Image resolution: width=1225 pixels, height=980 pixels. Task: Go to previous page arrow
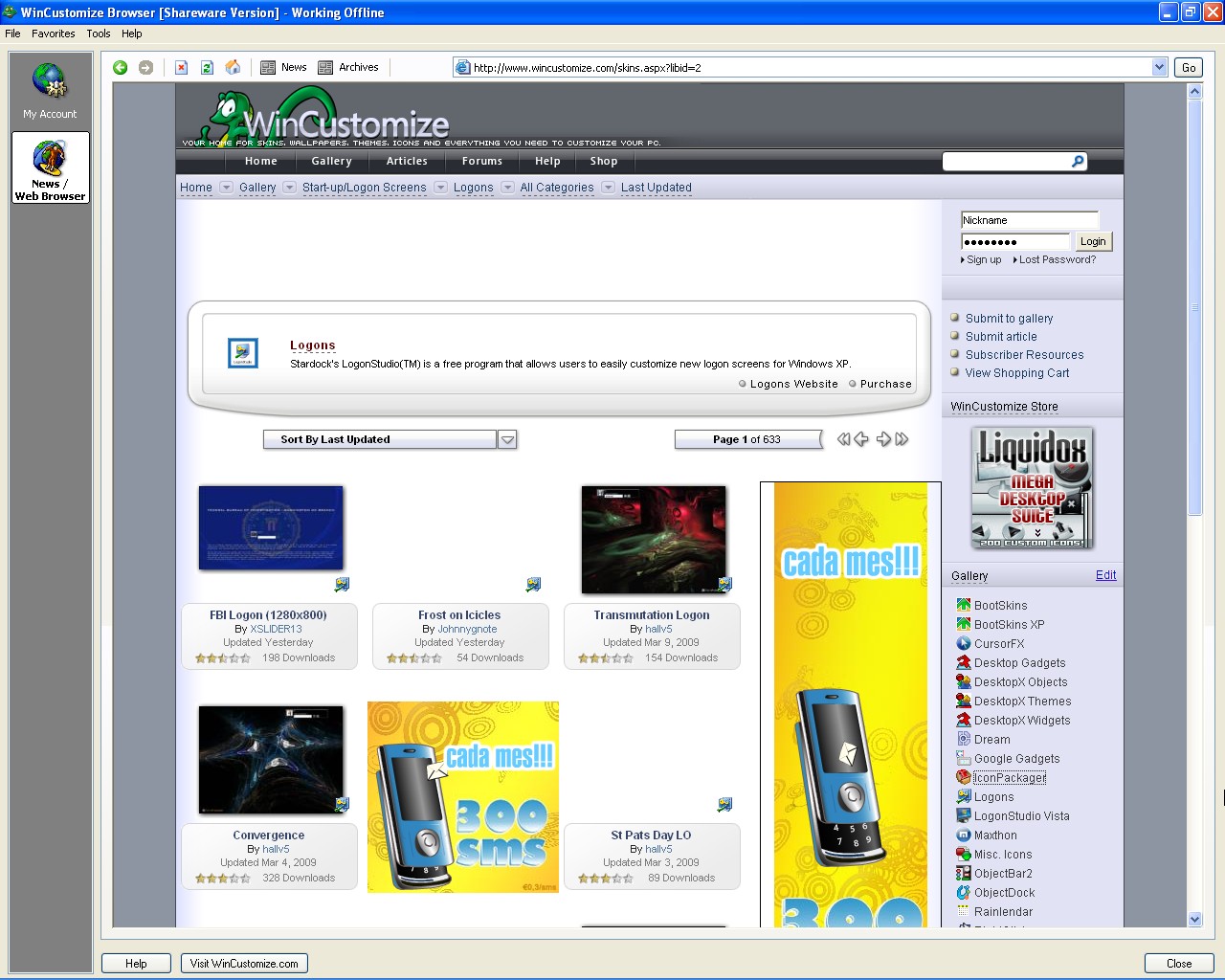click(861, 439)
